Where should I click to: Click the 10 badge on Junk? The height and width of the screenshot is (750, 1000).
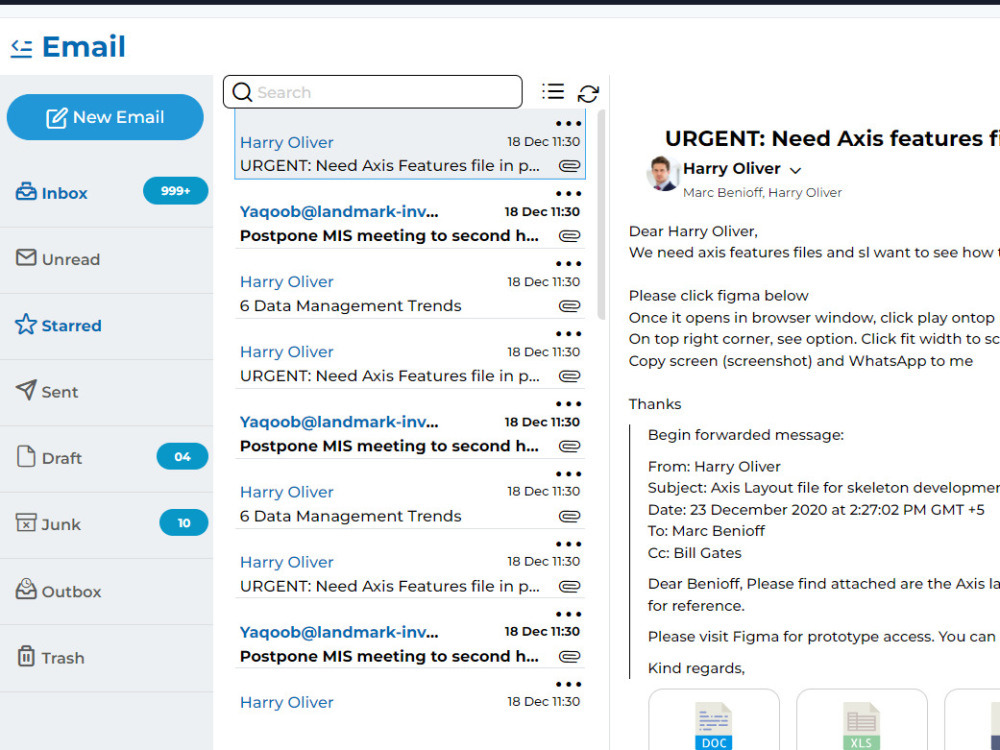[x=184, y=523]
